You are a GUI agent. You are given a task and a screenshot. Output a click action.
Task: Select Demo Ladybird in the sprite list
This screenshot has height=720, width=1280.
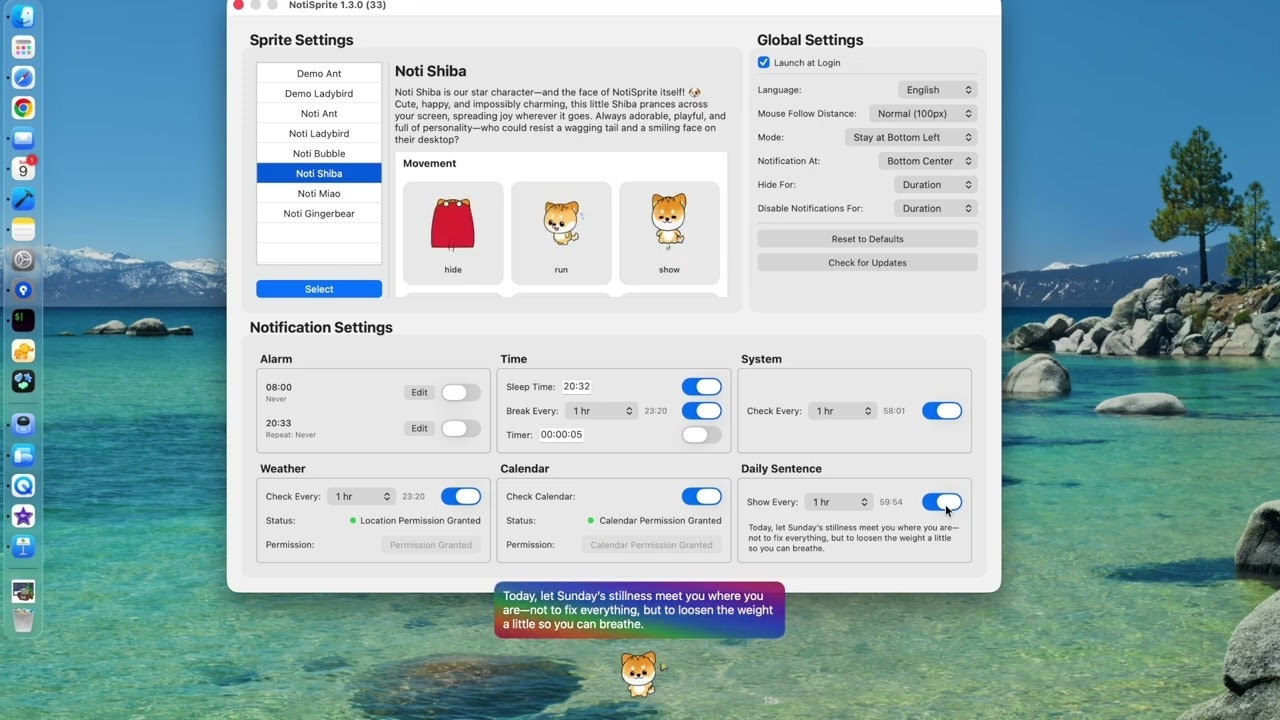318,93
